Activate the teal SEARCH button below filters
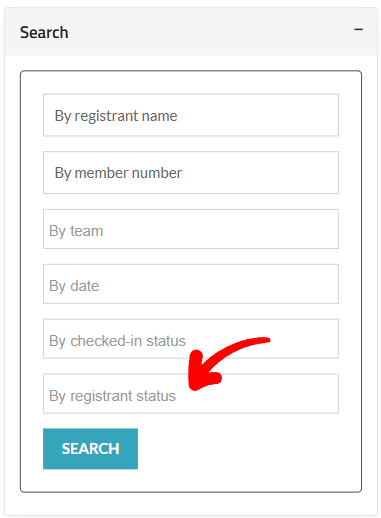This screenshot has height=518, width=381. (90, 449)
